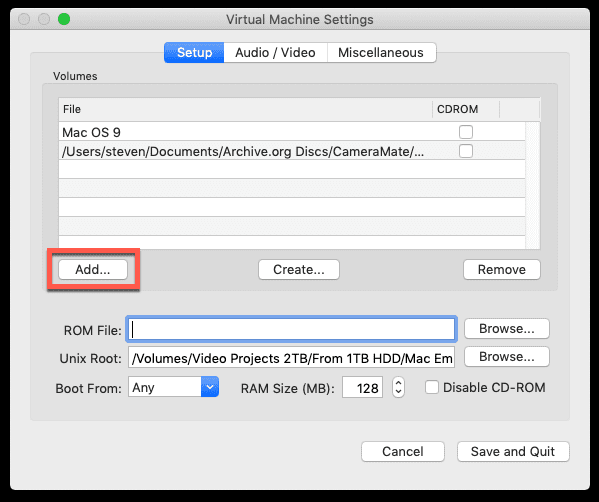
Task: Toggle CDROM checkbox for CameraMate volume
Action: pos(466,151)
